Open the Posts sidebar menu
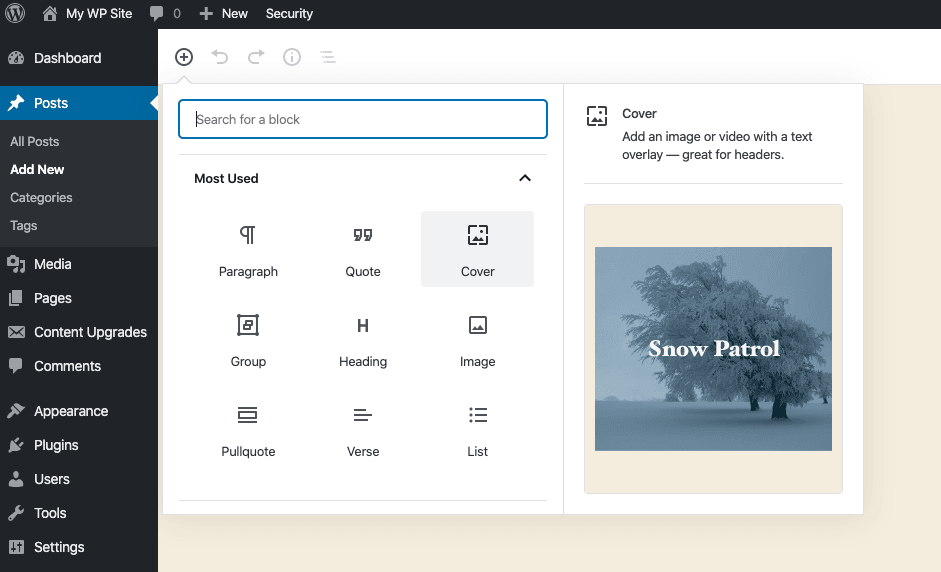941x572 pixels. (x=79, y=103)
